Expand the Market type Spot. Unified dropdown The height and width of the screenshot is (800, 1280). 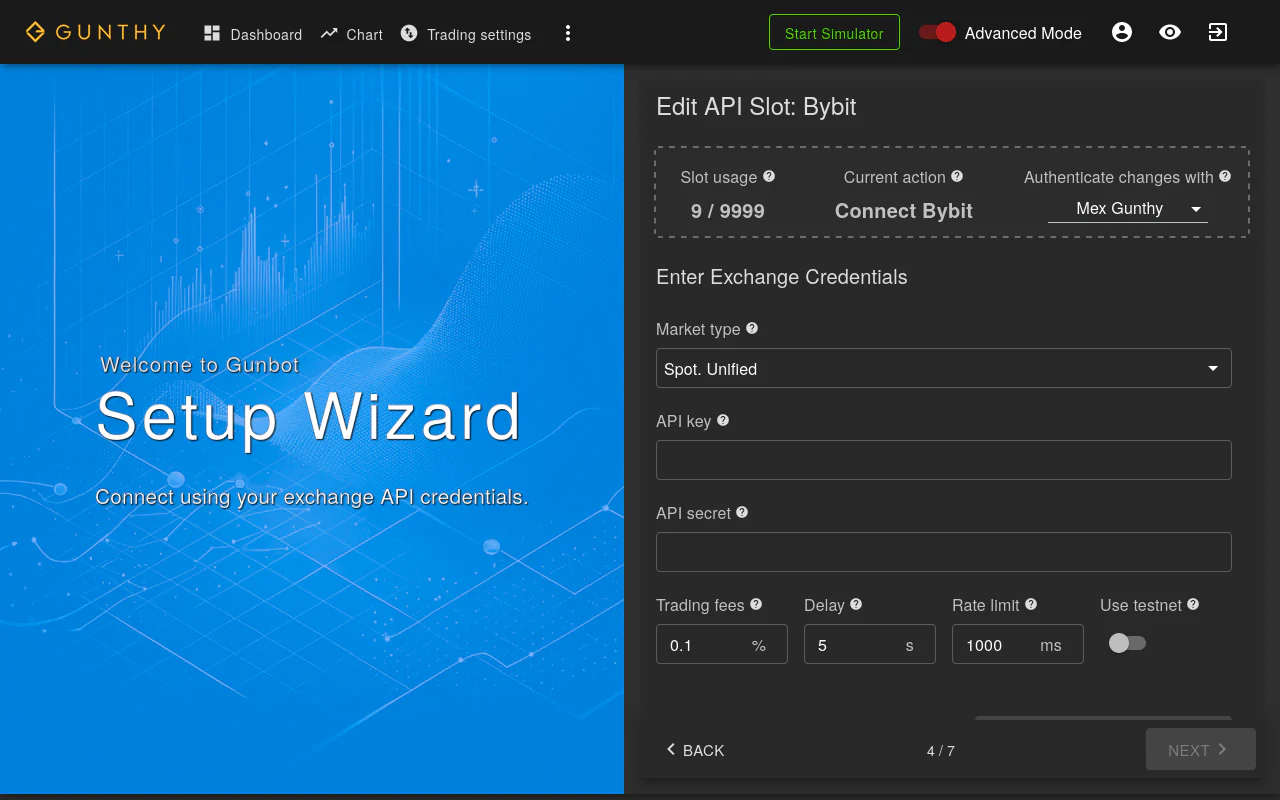(x=944, y=368)
